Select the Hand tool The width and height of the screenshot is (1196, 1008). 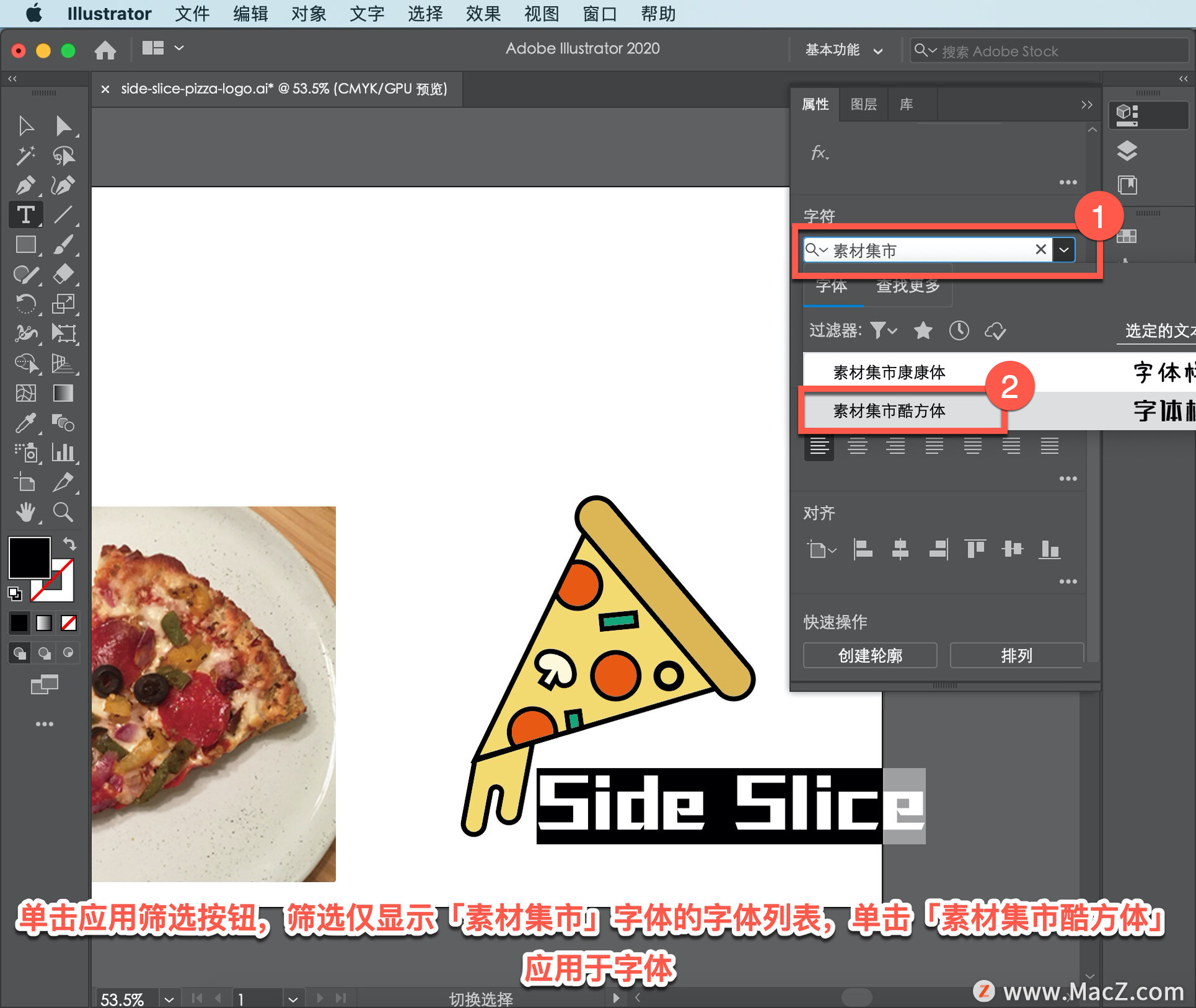click(x=26, y=512)
